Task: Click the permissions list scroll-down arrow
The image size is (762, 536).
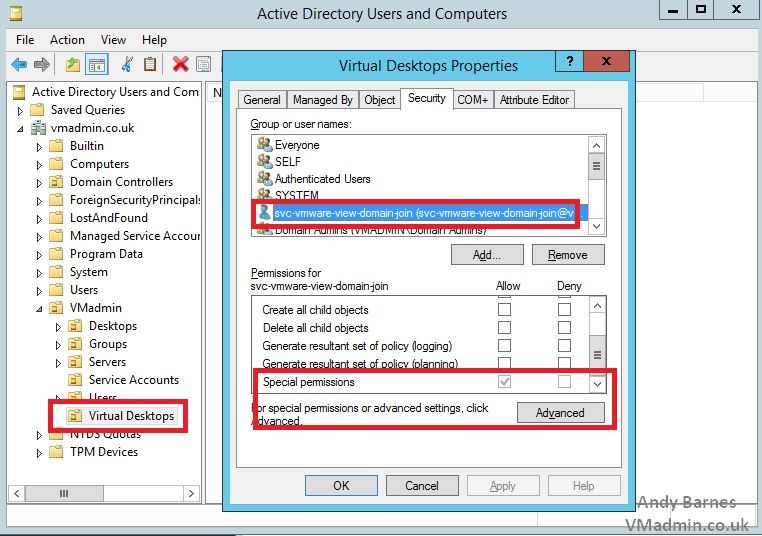Action: pos(597,384)
